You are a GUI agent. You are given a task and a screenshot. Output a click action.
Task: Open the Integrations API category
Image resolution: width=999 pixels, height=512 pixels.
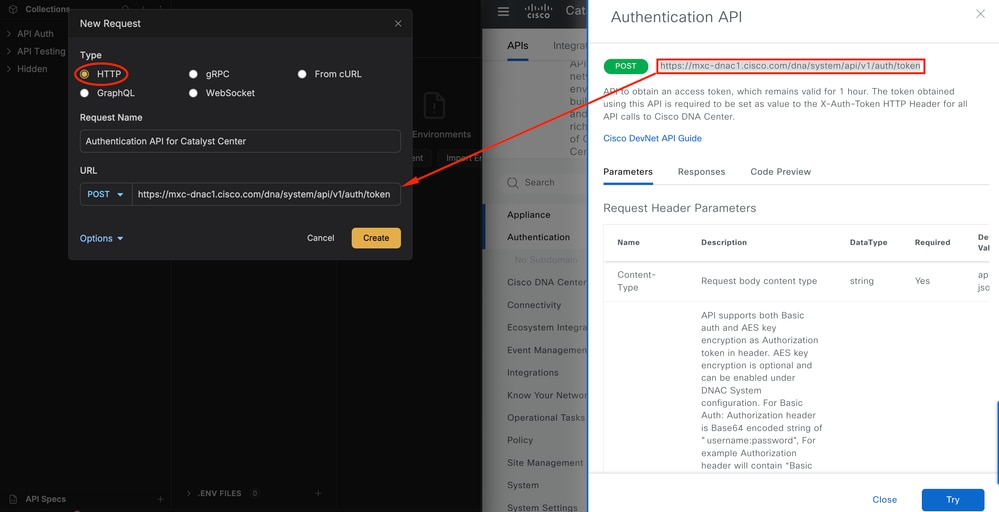533,373
